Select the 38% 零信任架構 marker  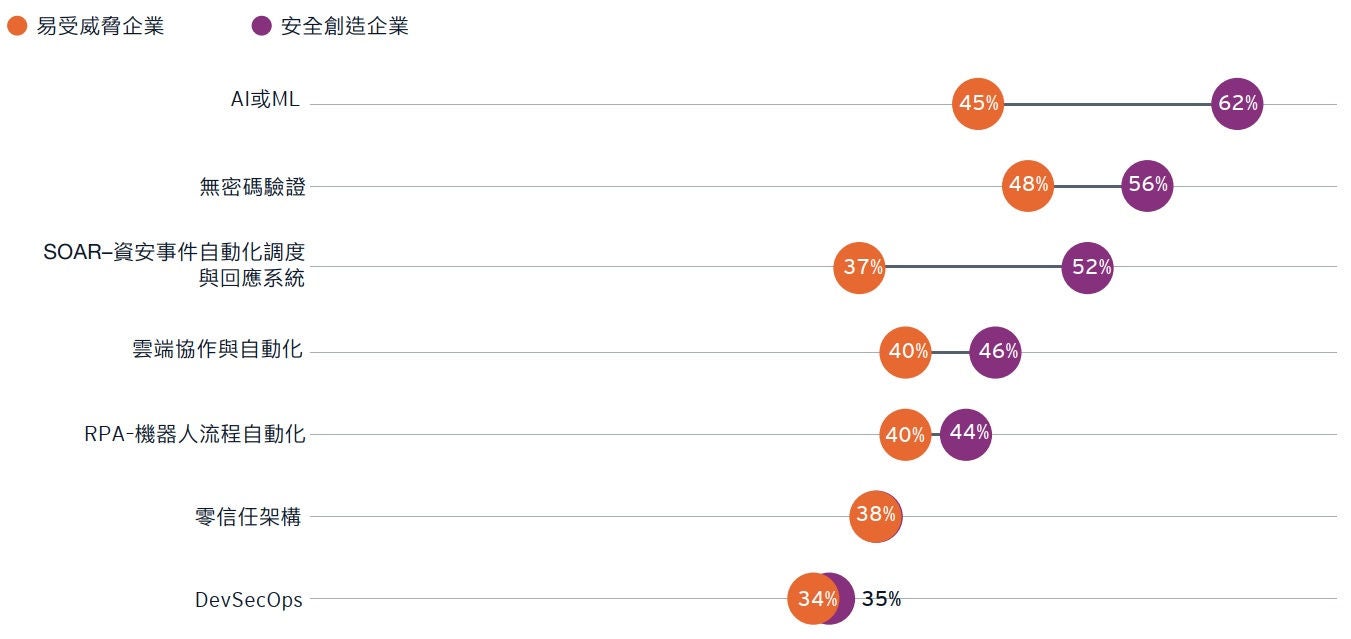point(875,516)
